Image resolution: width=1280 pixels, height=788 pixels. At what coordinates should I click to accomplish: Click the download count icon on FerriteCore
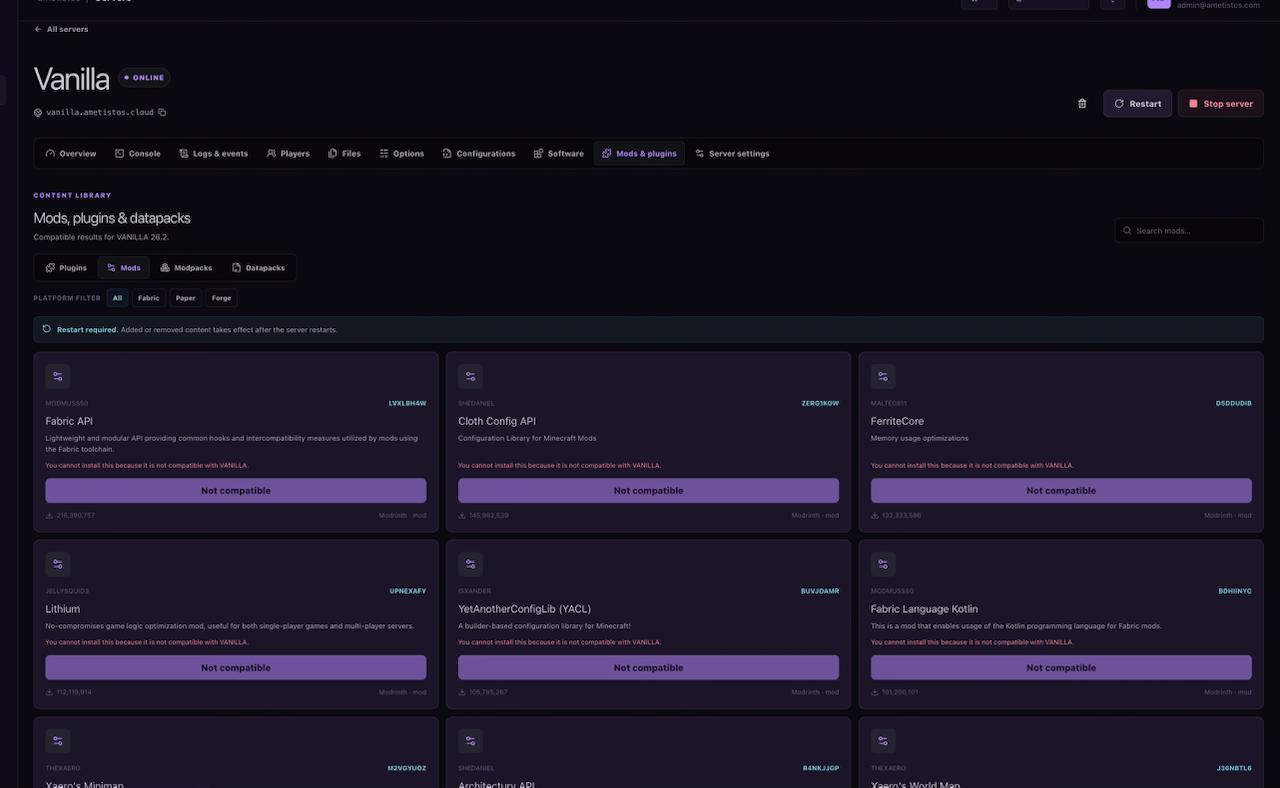tap(875, 515)
